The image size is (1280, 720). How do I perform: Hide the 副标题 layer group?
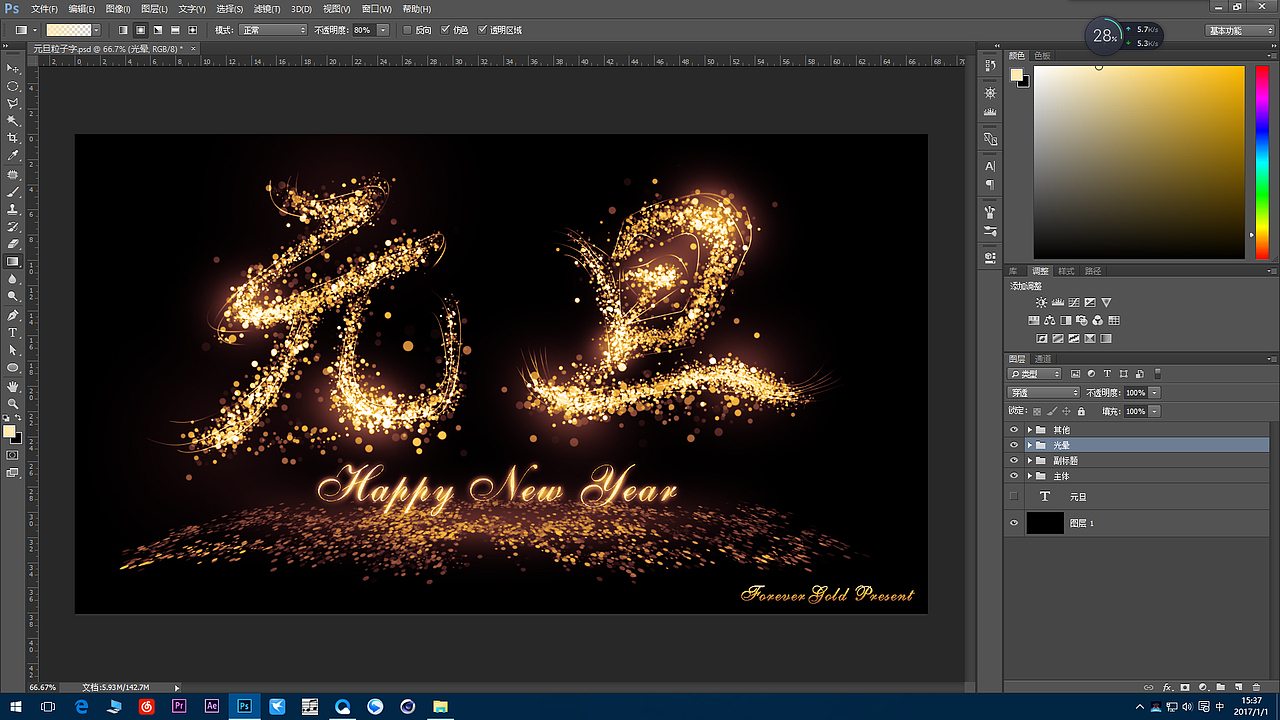pyautogui.click(x=1014, y=461)
